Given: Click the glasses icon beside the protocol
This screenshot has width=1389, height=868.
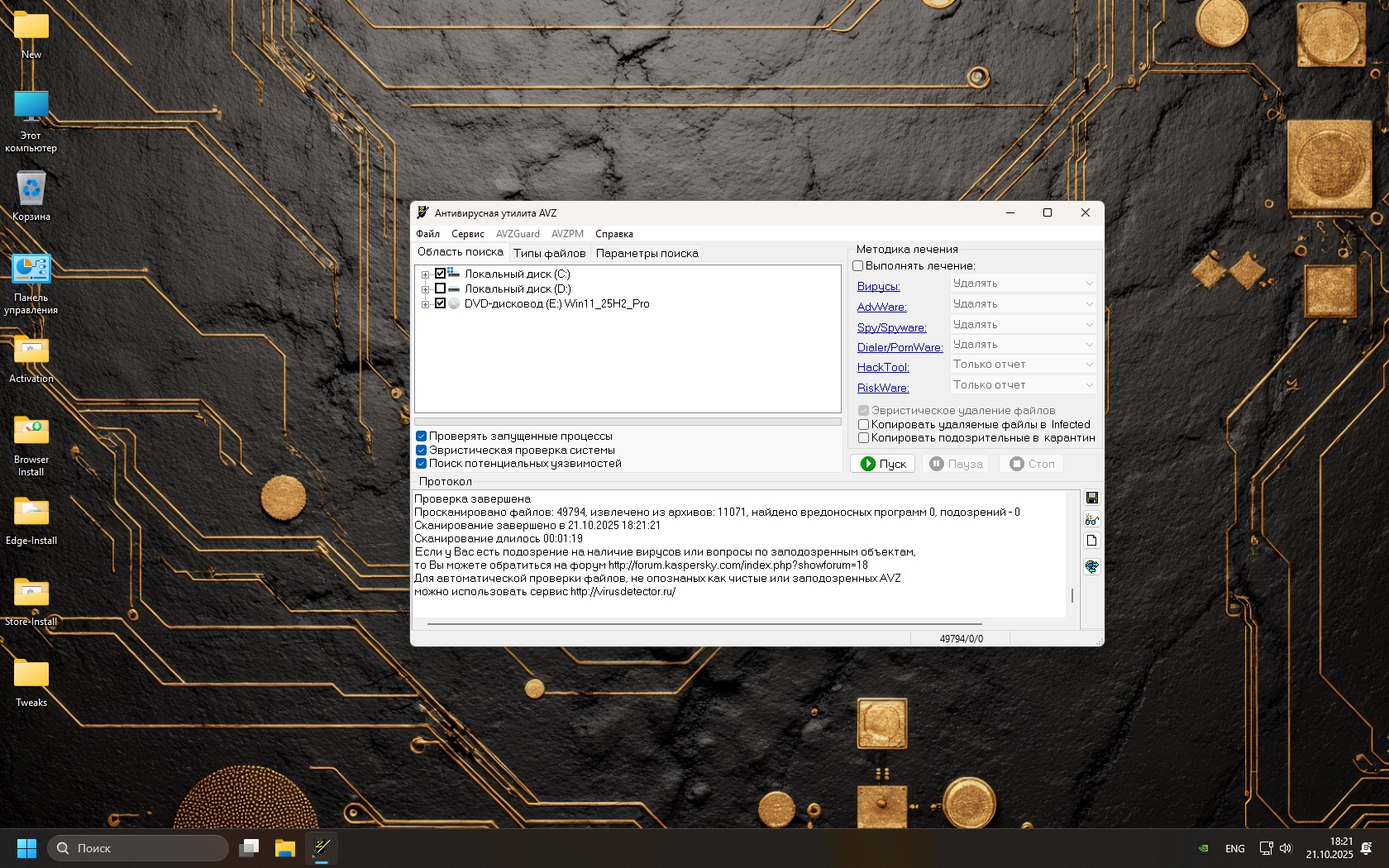Looking at the screenshot, I should (x=1091, y=519).
